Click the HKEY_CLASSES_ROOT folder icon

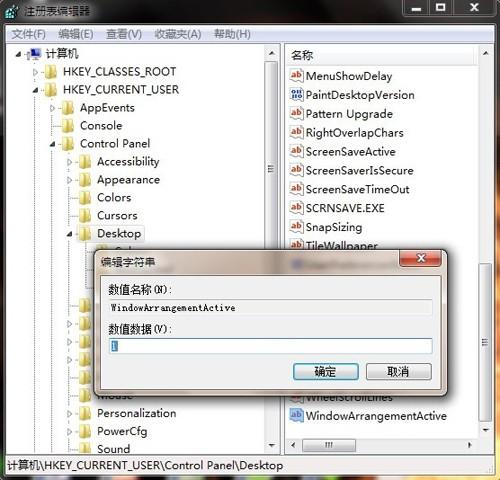[x=51, y=72]
